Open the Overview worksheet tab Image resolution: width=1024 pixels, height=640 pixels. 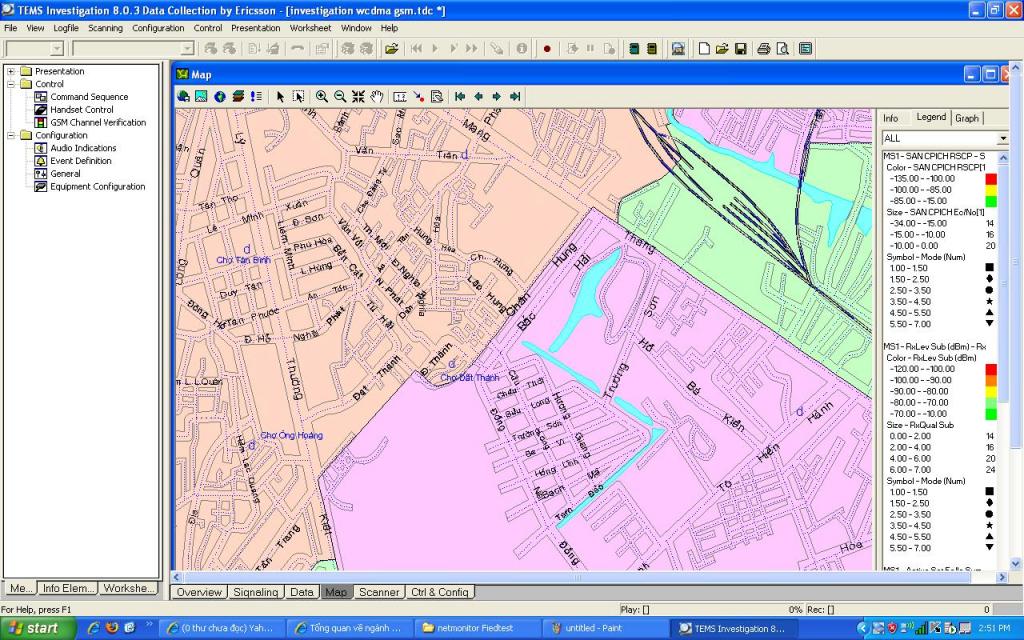199,592
